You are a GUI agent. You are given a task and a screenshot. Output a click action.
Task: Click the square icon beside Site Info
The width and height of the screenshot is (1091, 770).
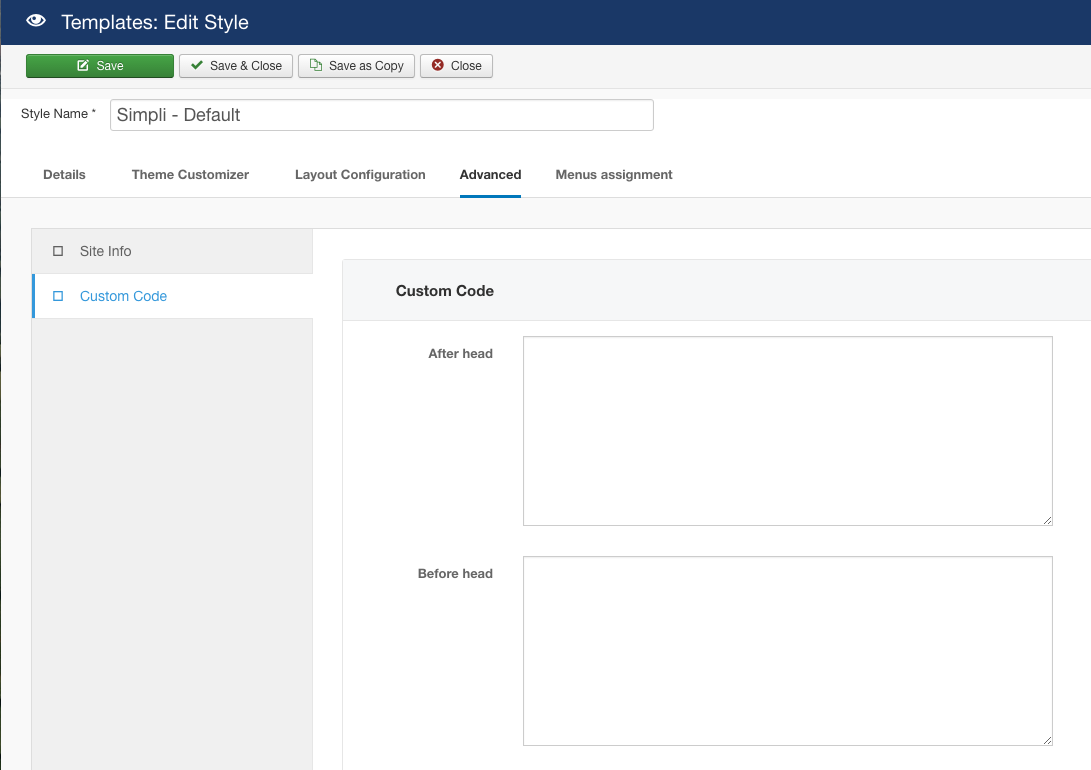coord(58,251)
